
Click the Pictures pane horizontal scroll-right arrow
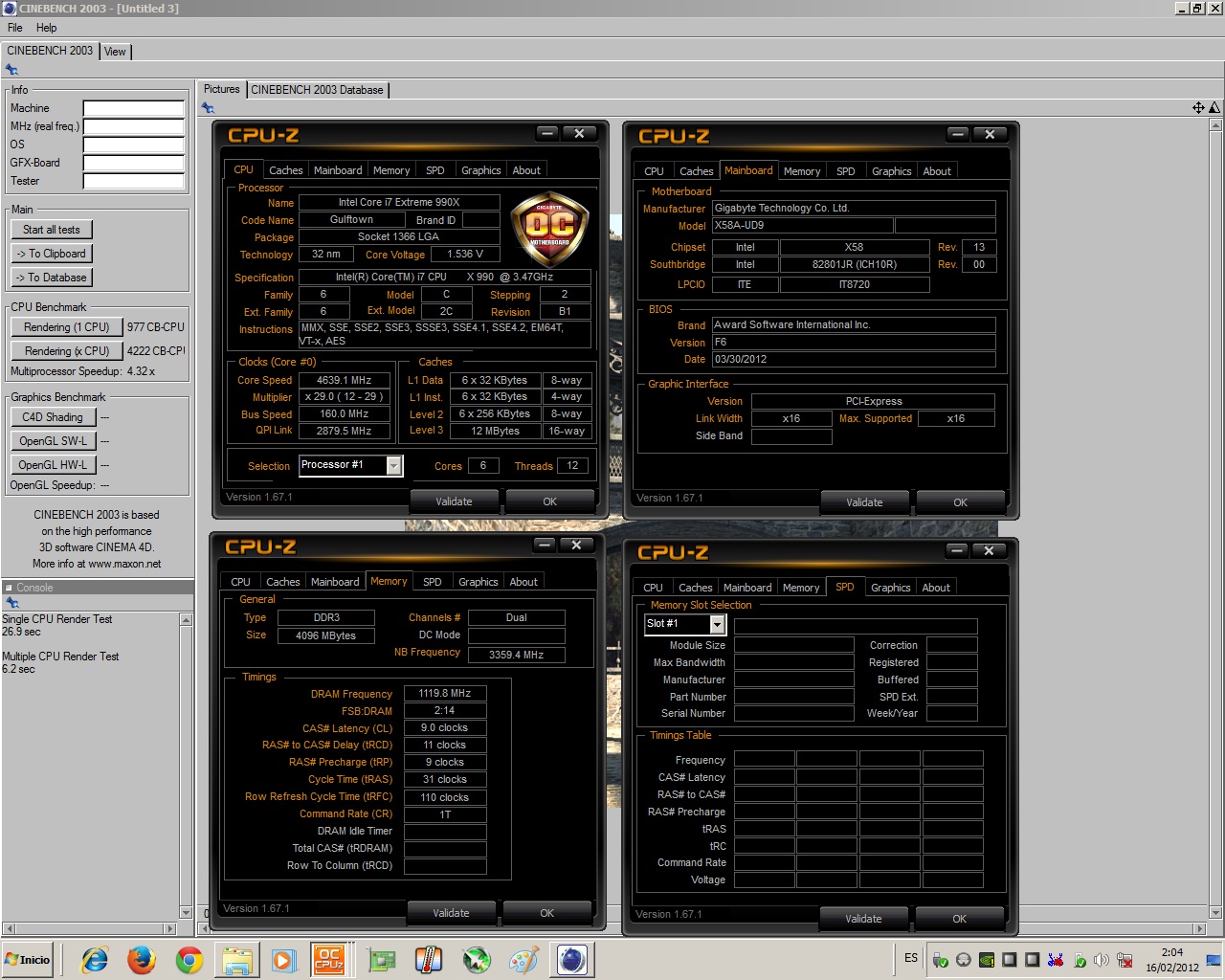click(1198, 928)
